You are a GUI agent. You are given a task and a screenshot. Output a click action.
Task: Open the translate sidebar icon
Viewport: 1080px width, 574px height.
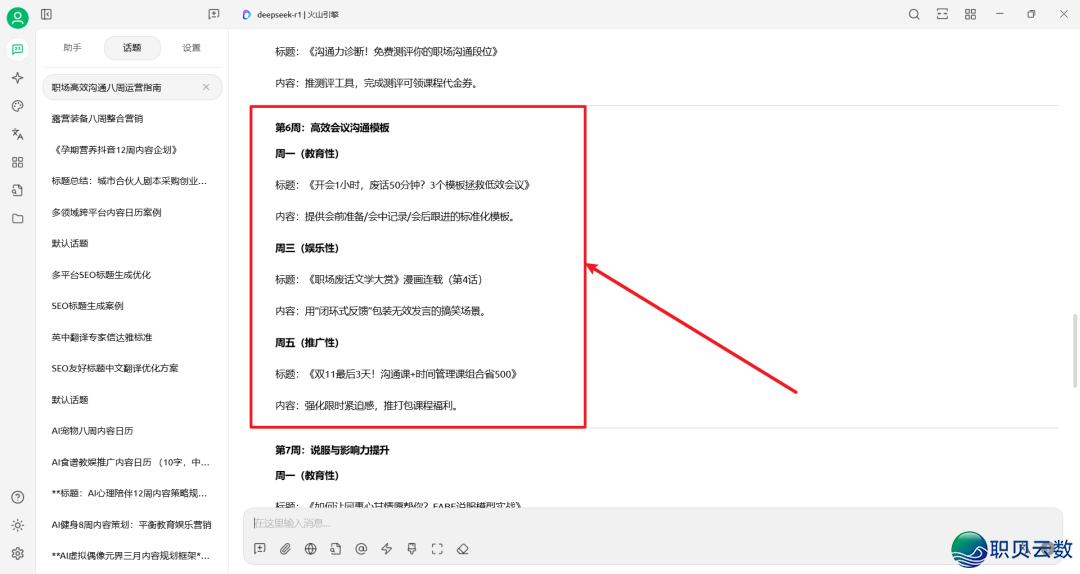click(17, 134)
